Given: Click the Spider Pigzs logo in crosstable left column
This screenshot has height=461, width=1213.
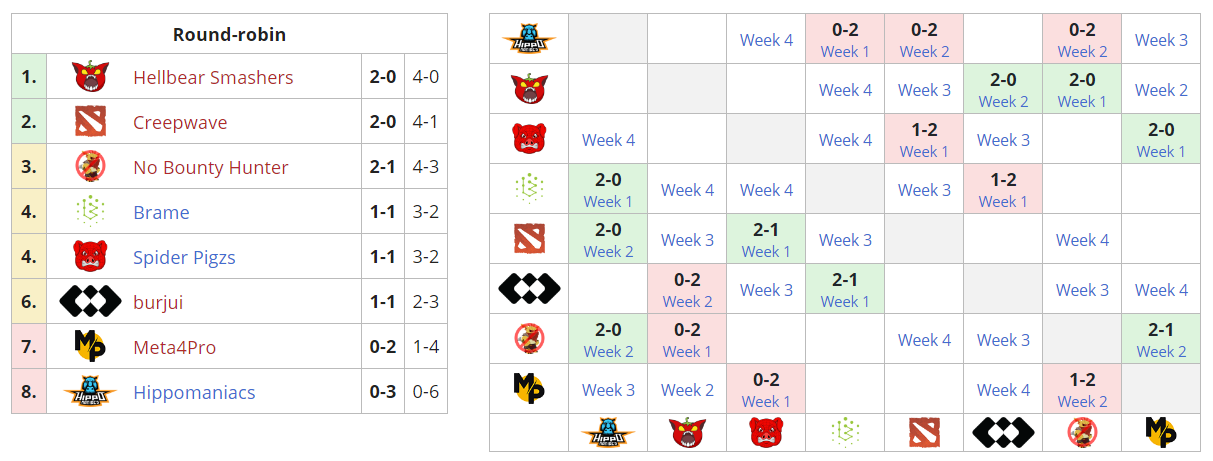Looking at the screenshot, I should [x=529, y=139].
